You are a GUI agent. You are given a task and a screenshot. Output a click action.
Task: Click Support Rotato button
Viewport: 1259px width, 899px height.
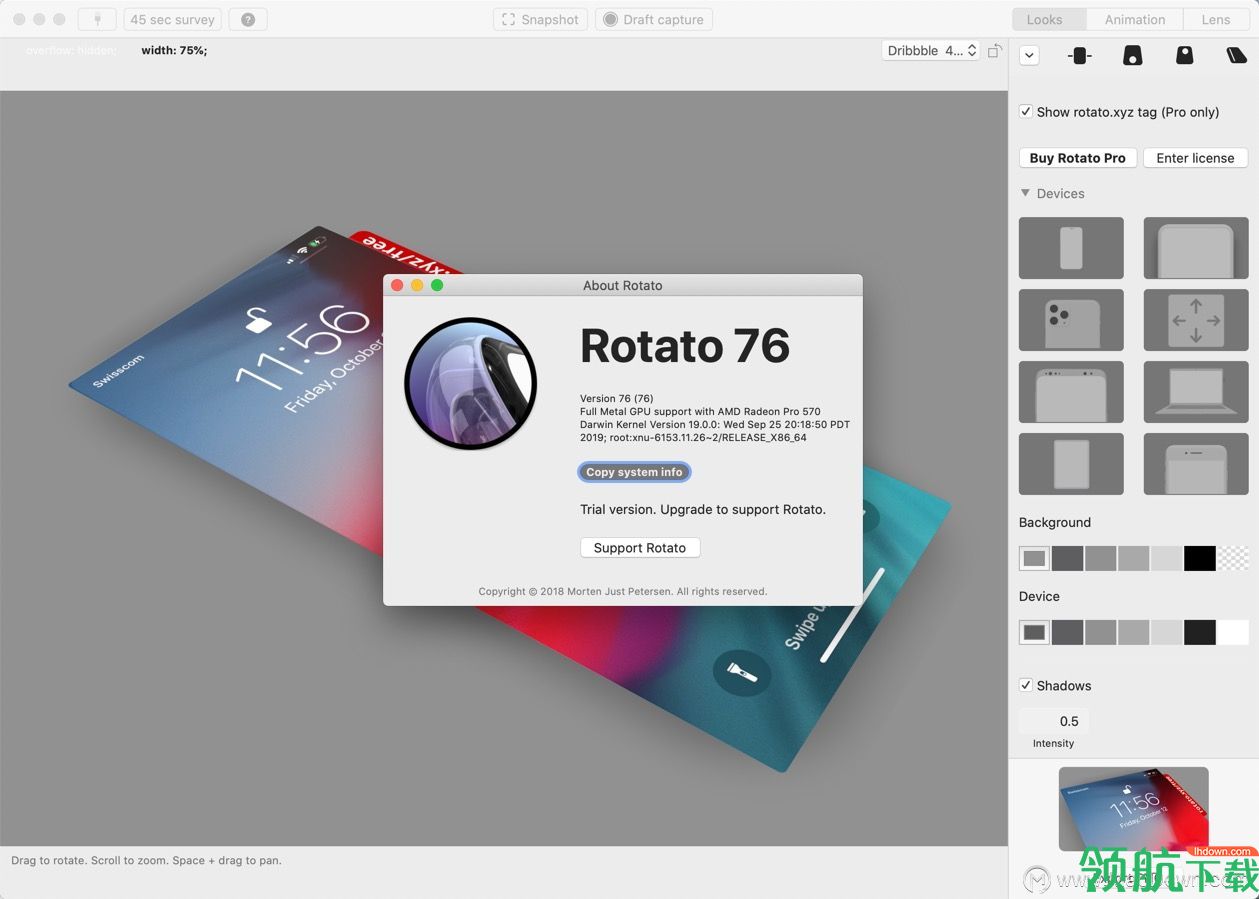[640, 548]
